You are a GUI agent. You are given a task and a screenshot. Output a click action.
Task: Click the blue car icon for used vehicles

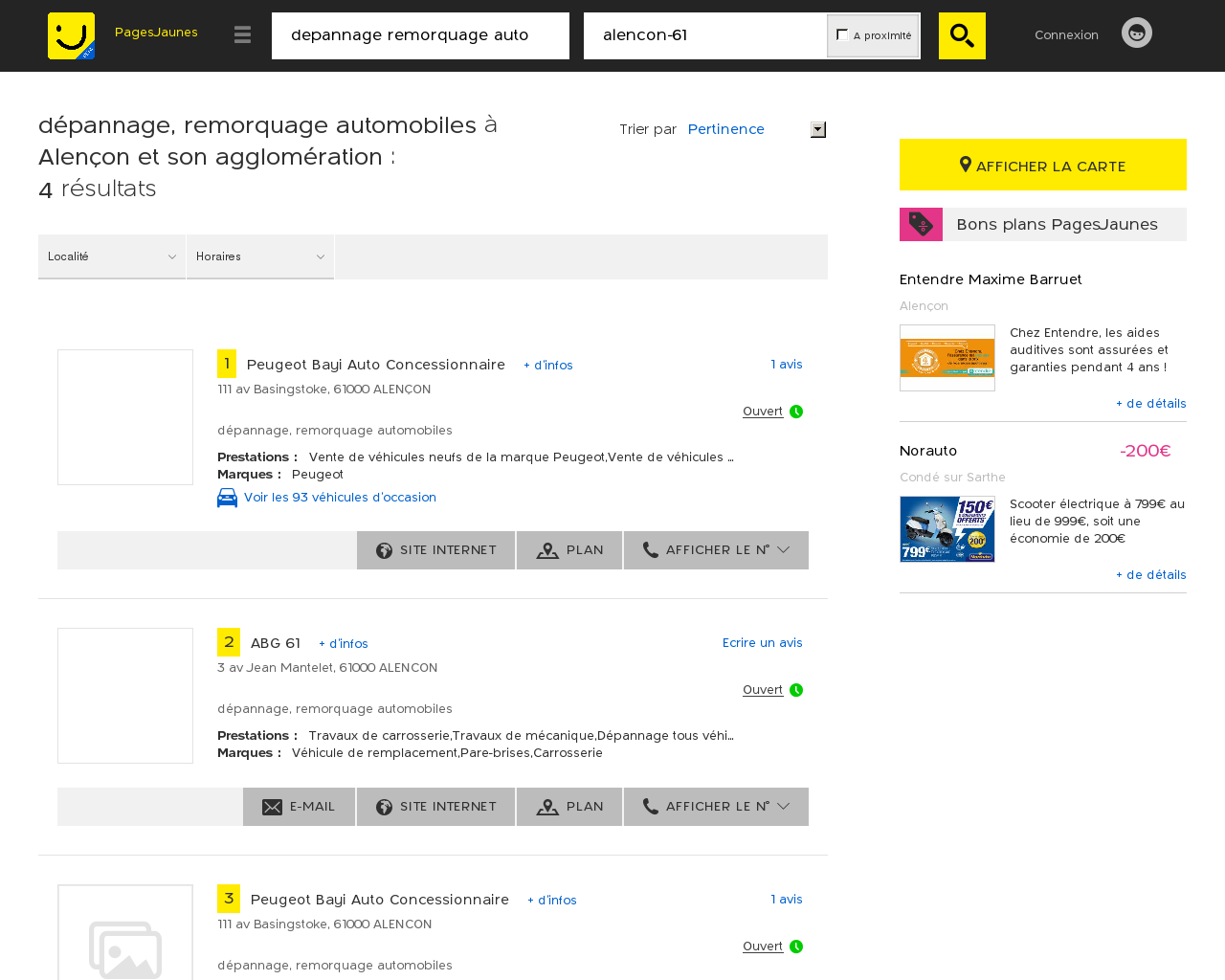click(227, 498)
